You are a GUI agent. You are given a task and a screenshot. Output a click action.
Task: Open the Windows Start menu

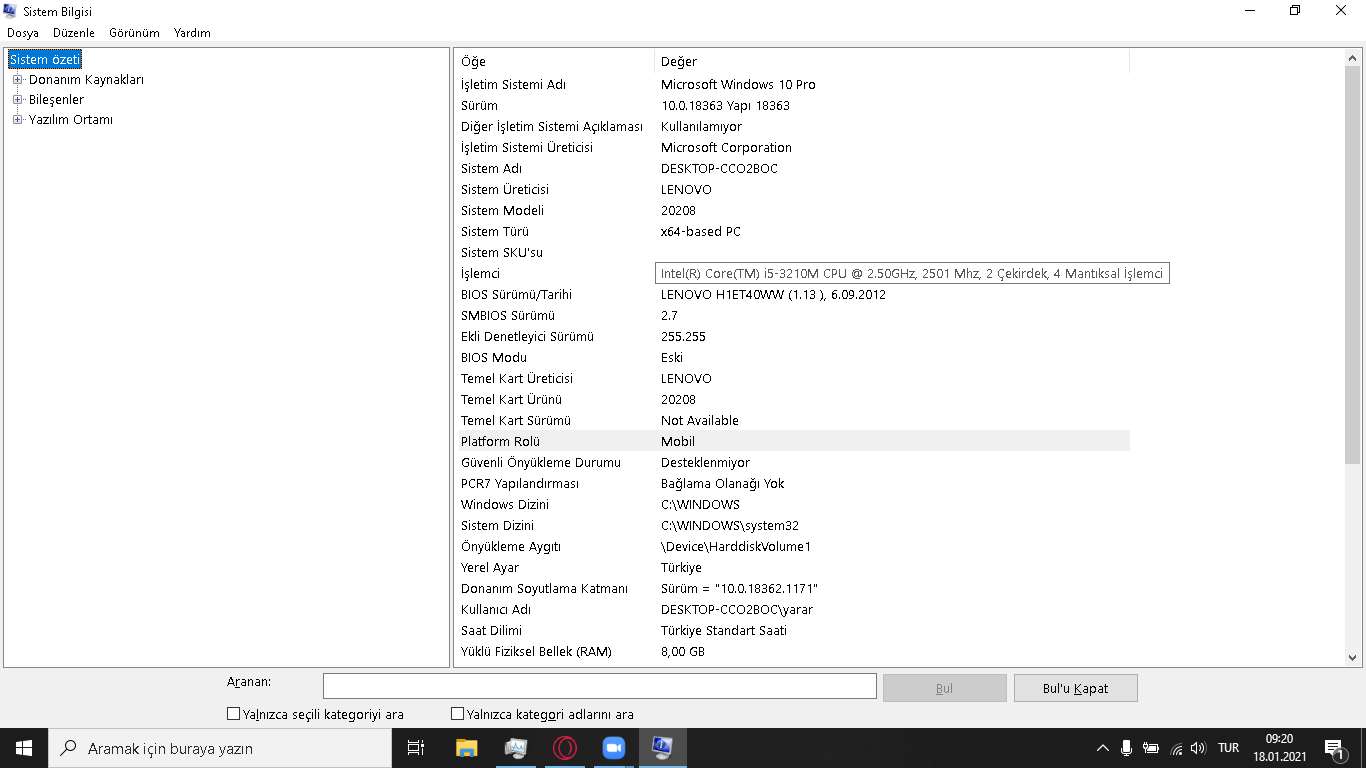[x=24, y=748]
